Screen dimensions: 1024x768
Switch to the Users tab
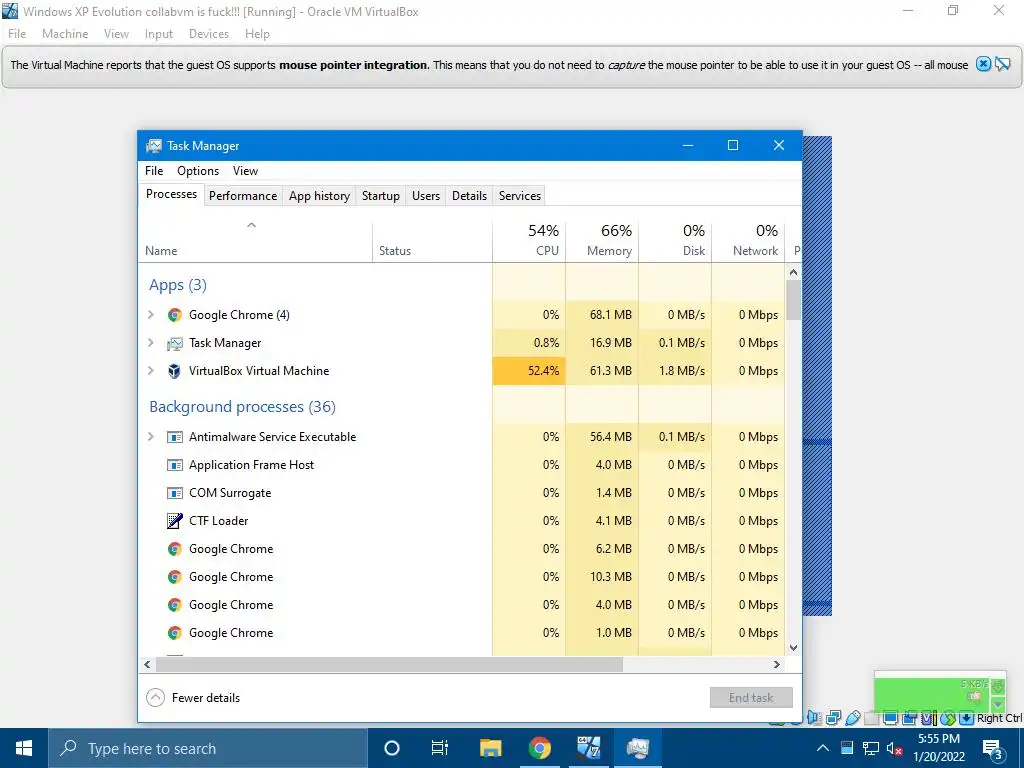426,196
